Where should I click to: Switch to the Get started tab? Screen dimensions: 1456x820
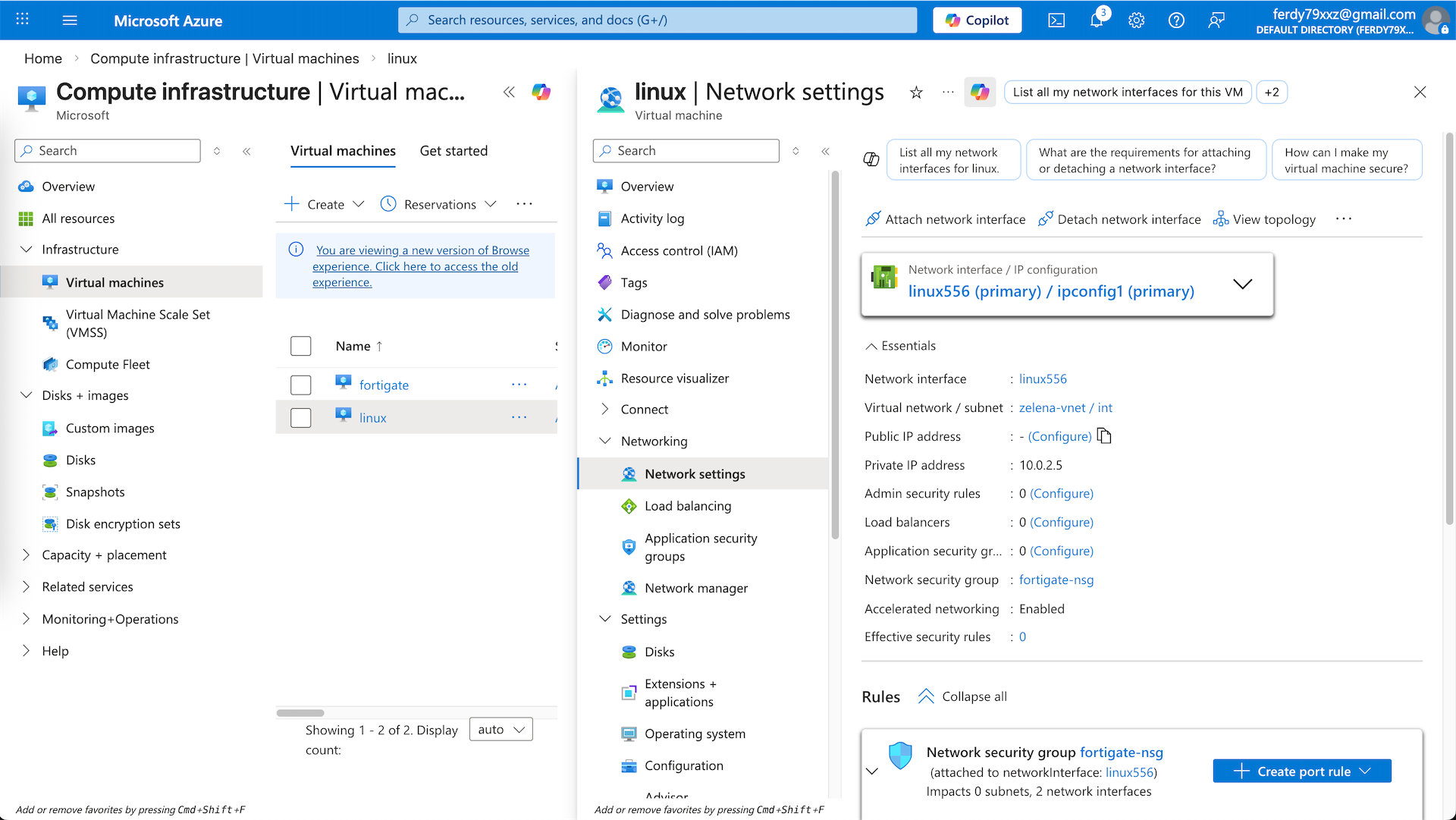point(453,151)
